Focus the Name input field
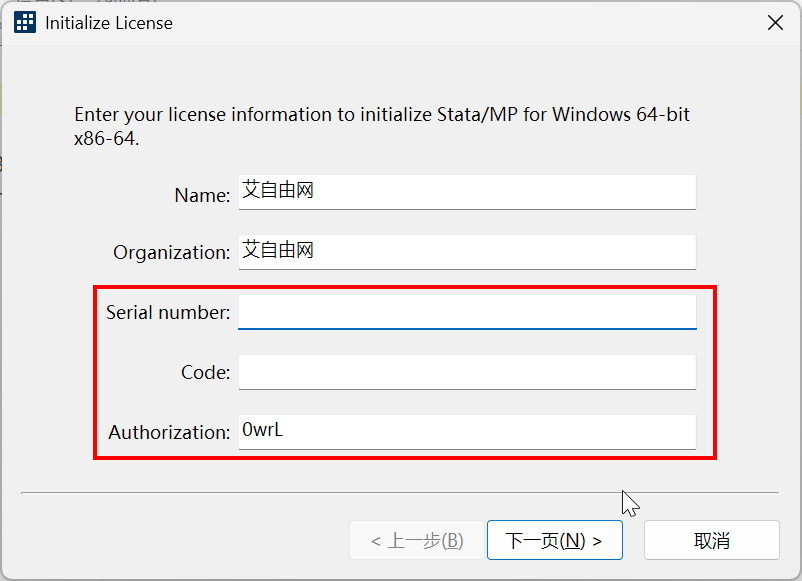 coord(466,192)
